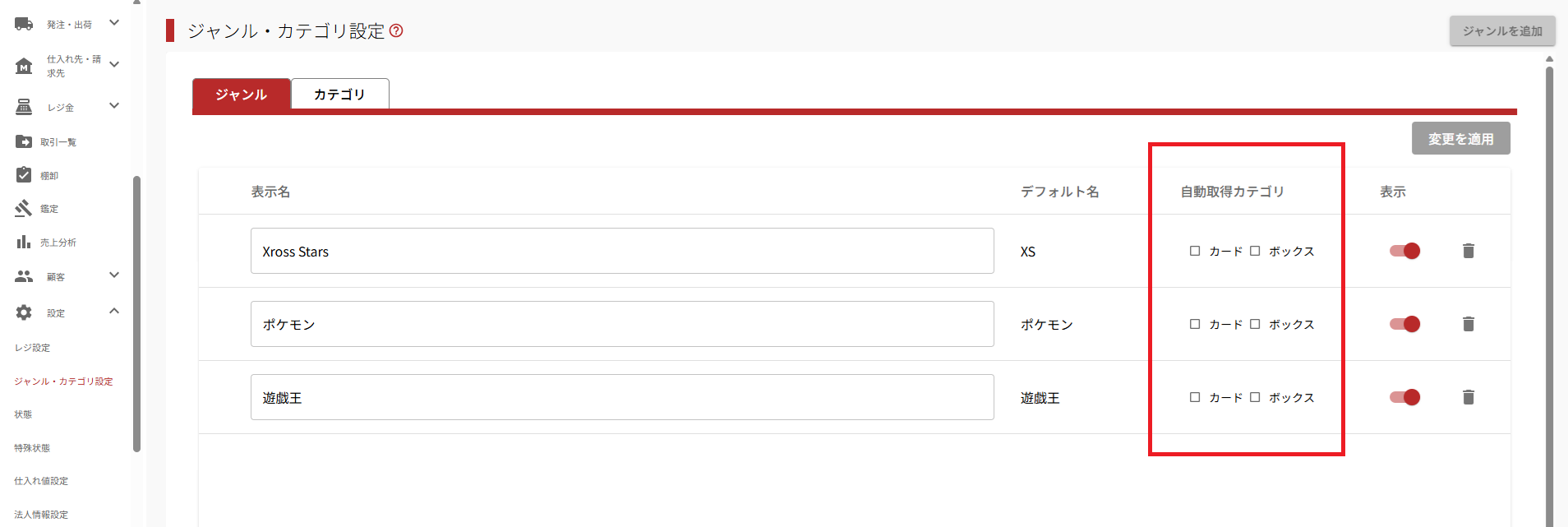Click trash icon for ポケモン row
The image size is (1568, 527).
[x=1469, y=324]
